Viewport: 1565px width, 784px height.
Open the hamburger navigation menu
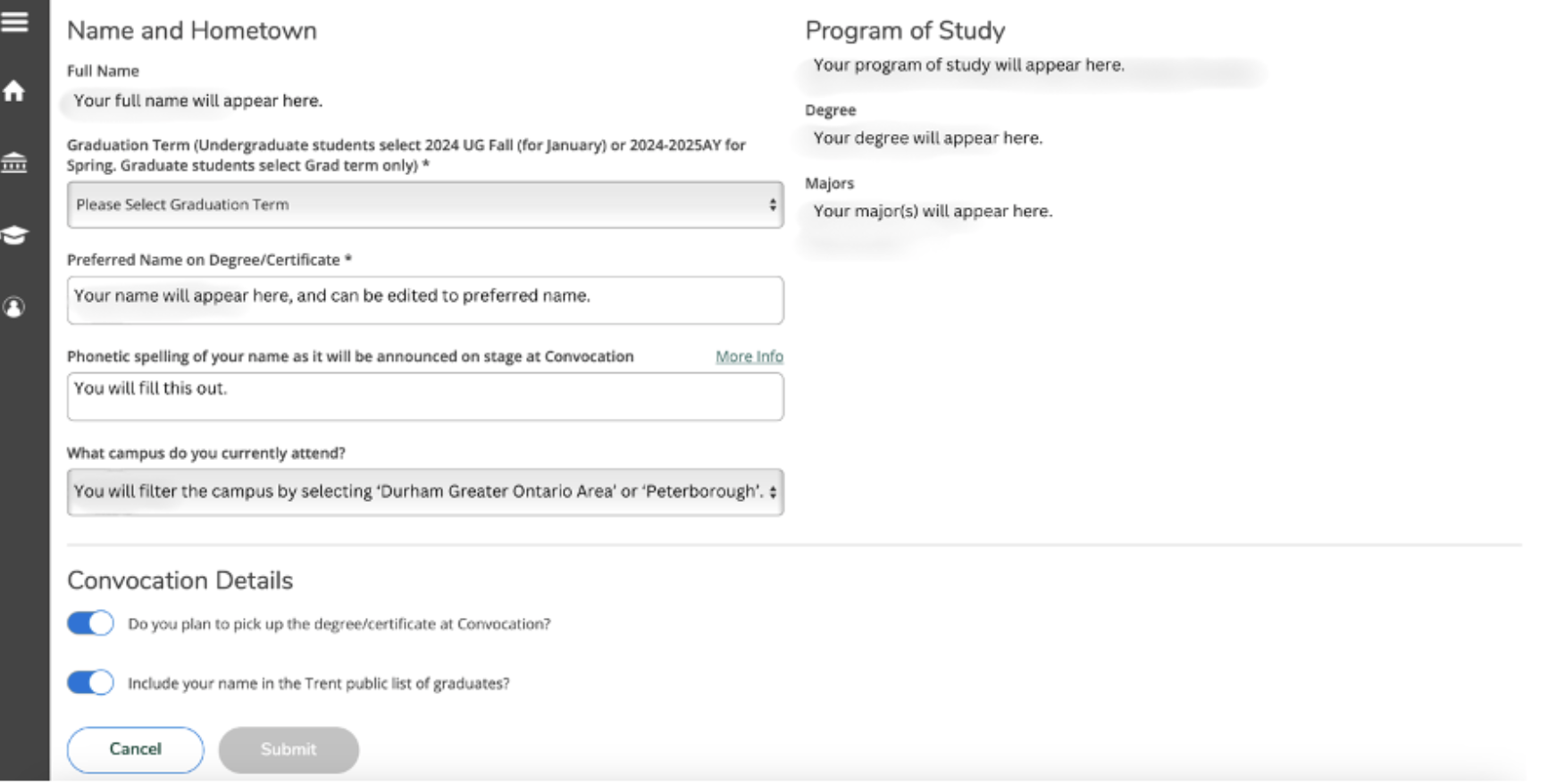pos(16,20)
